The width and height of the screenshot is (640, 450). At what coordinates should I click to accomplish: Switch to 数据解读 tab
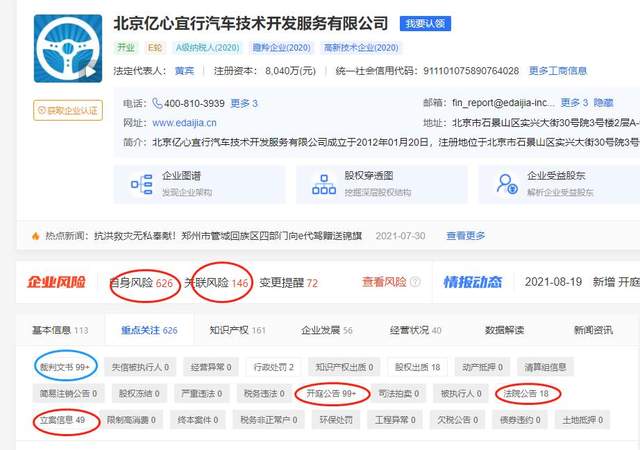pyautogui.click(x=504, y=330)
